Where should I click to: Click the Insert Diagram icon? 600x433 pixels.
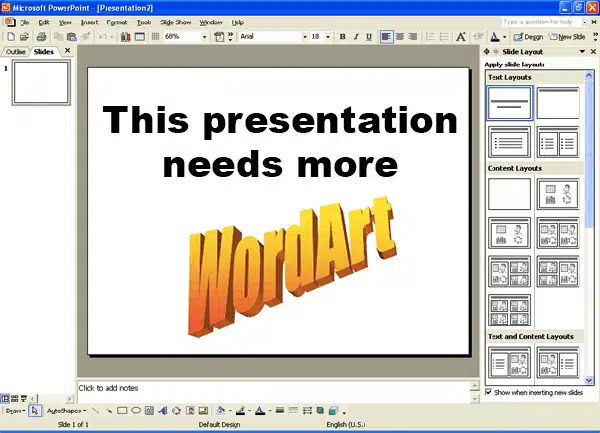point(176,411)
